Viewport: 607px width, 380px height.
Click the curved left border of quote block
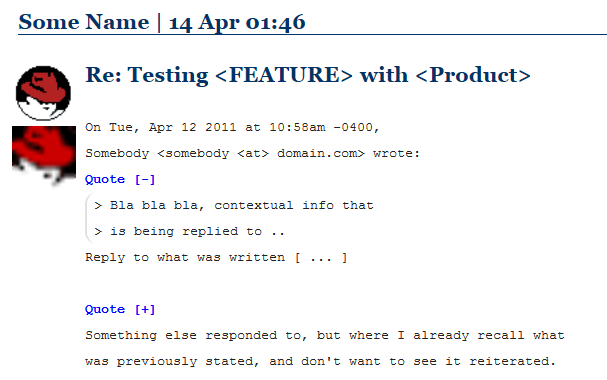click(x=87, y=218)
